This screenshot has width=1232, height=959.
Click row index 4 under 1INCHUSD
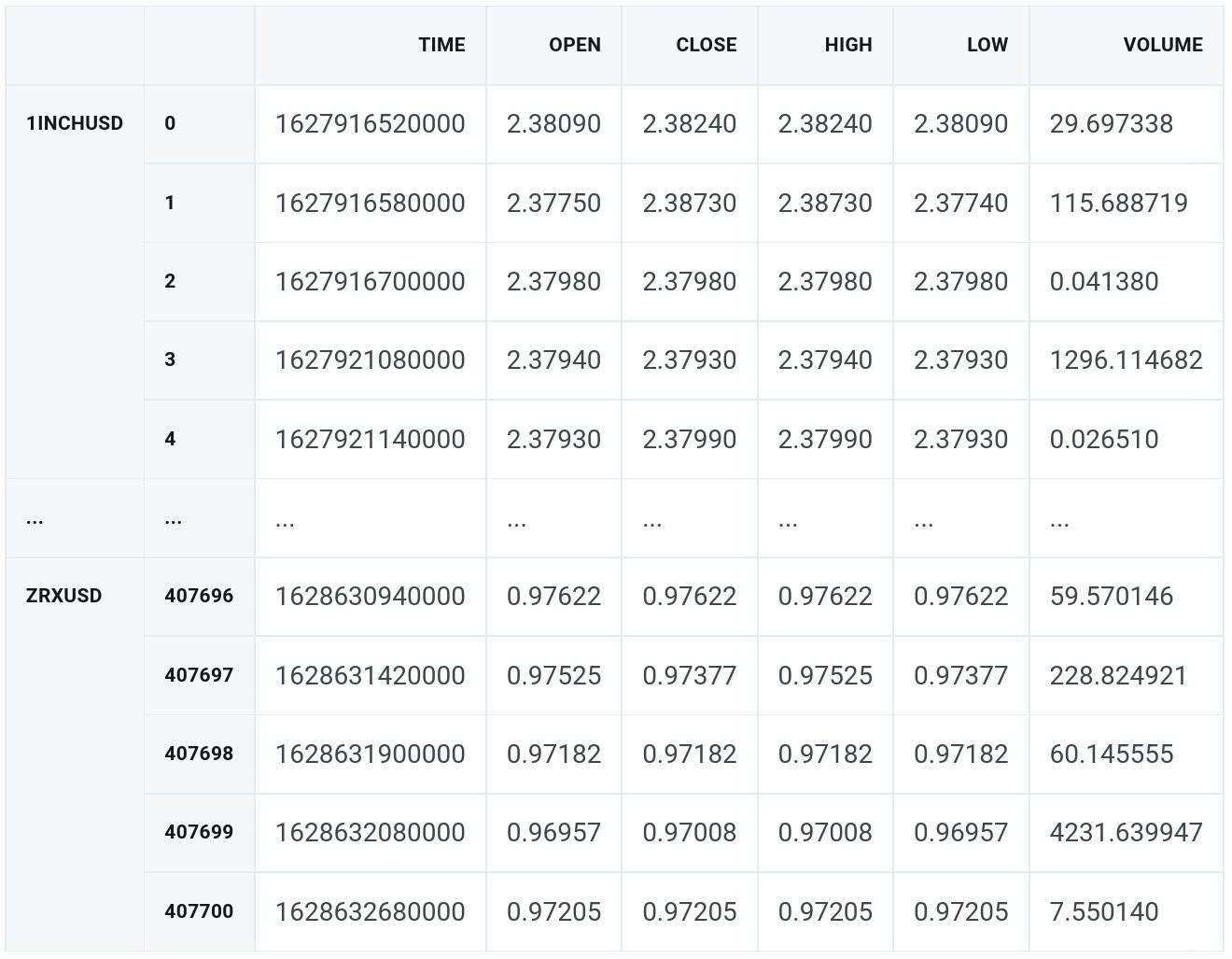tap(171, 439)
